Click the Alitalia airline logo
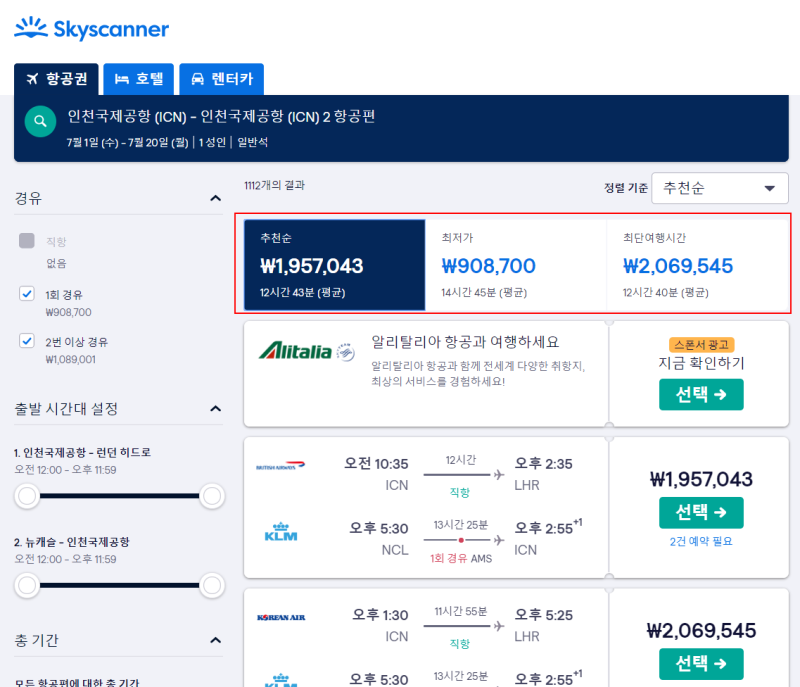Screen dimensions: 800x687 click(307, 351)
